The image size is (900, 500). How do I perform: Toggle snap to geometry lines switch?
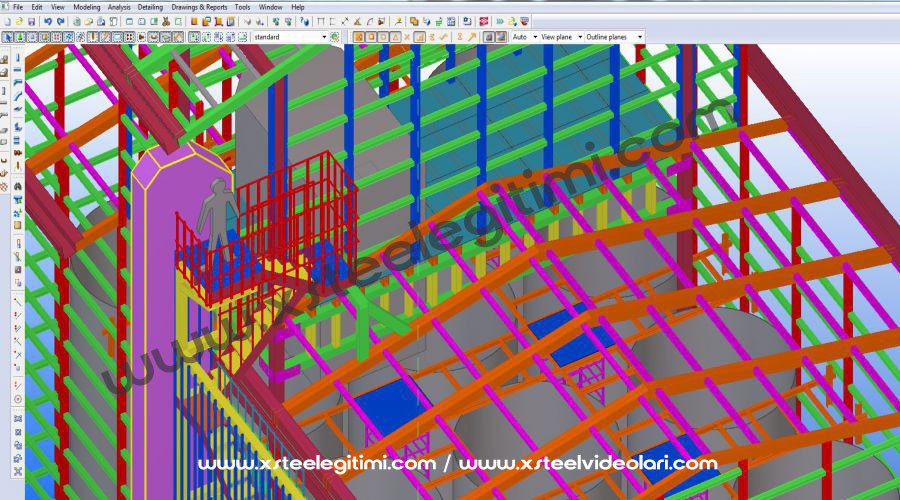coord(501,37)
